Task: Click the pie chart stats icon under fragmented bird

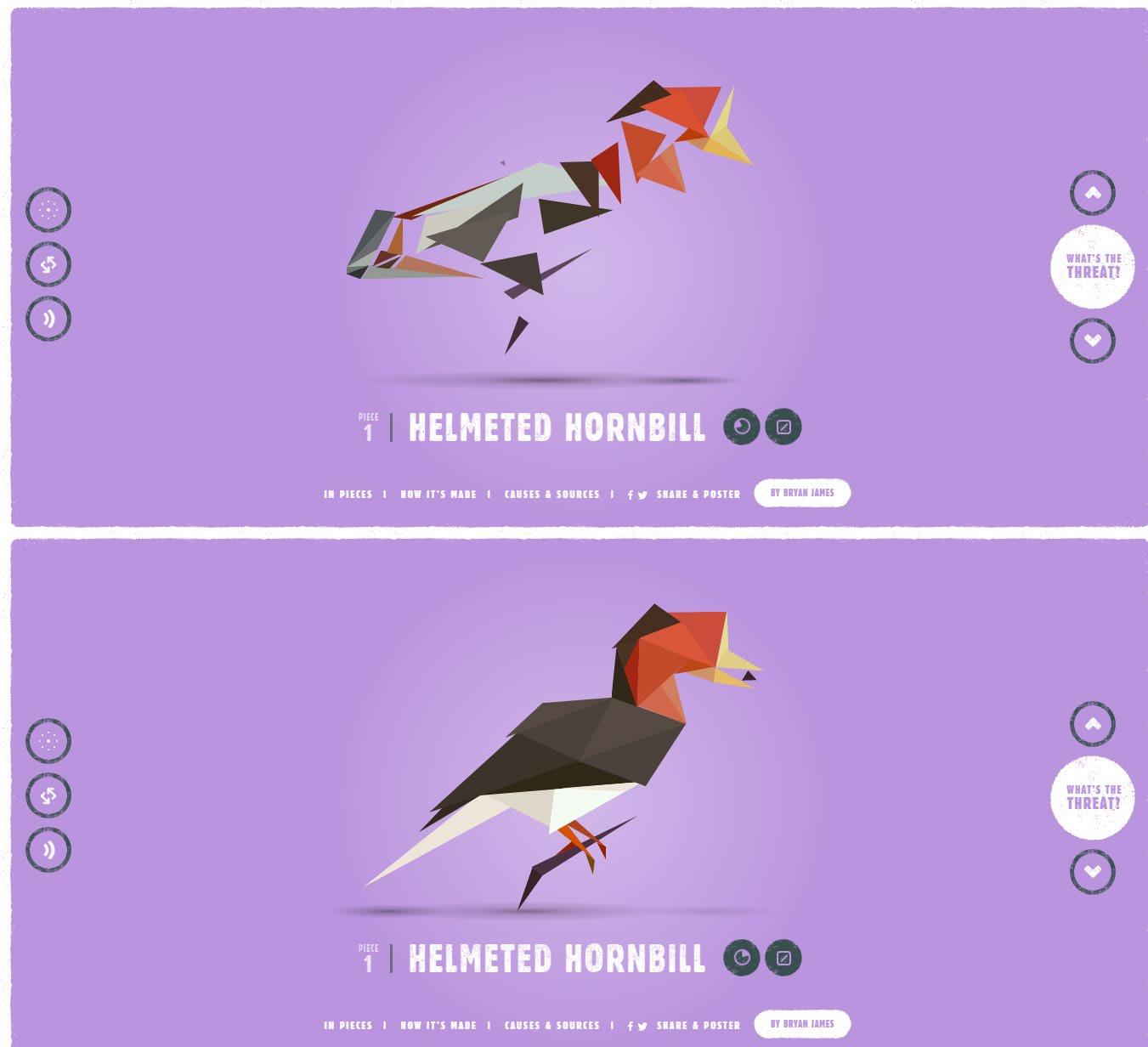Action: 742,427
